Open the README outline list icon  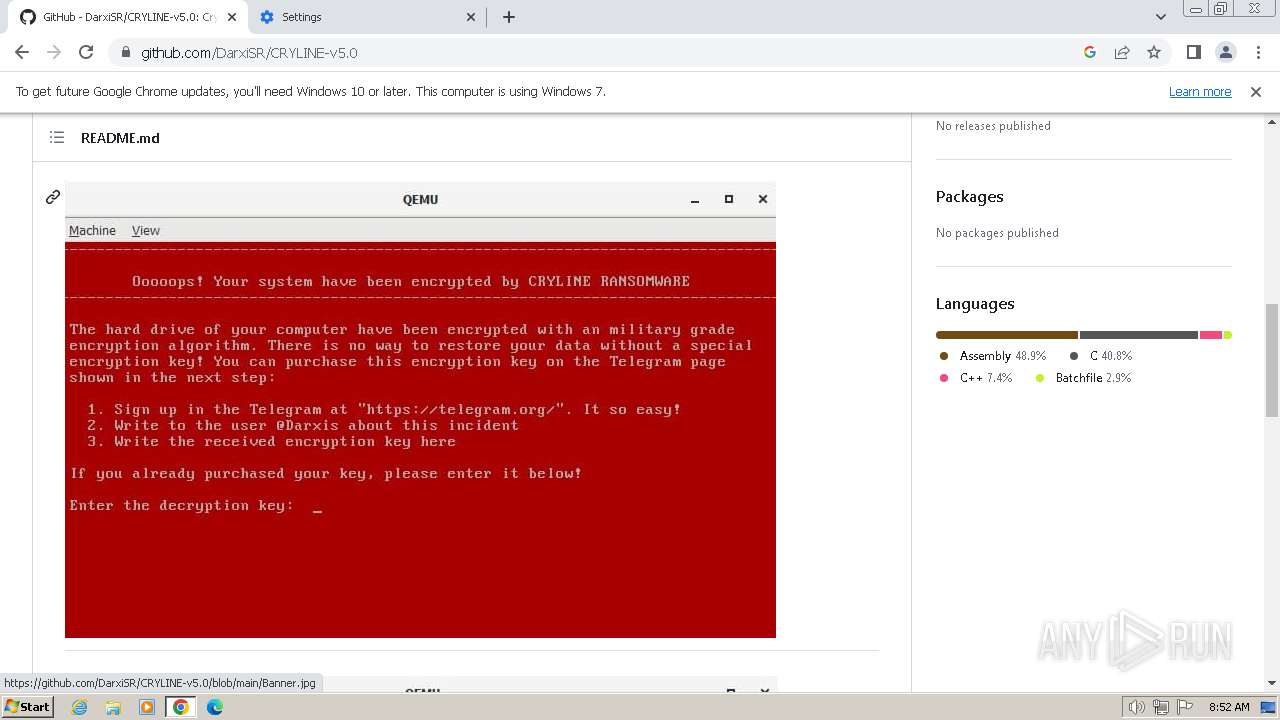coord(57,137)
